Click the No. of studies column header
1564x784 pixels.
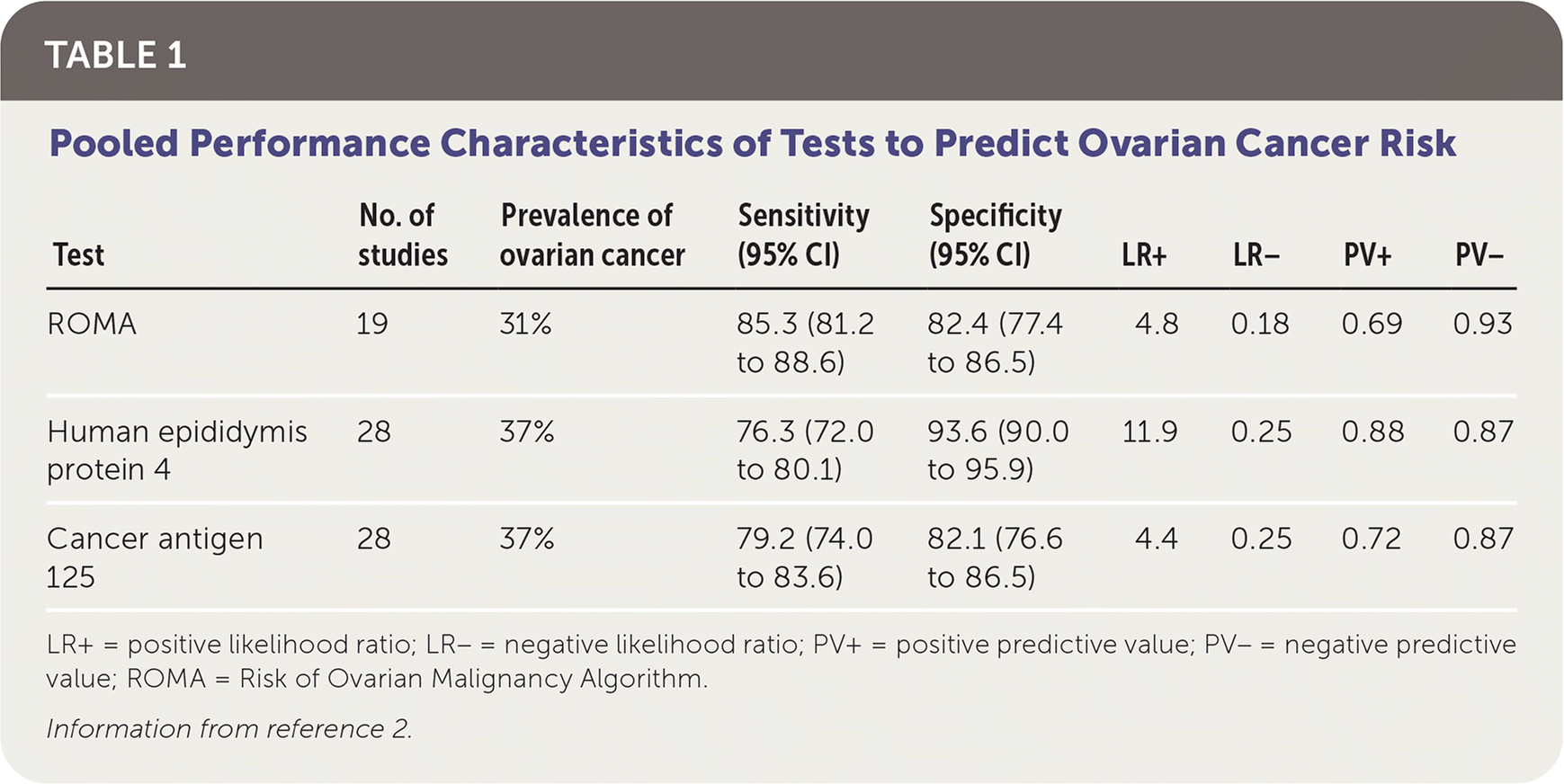(402, 236)
